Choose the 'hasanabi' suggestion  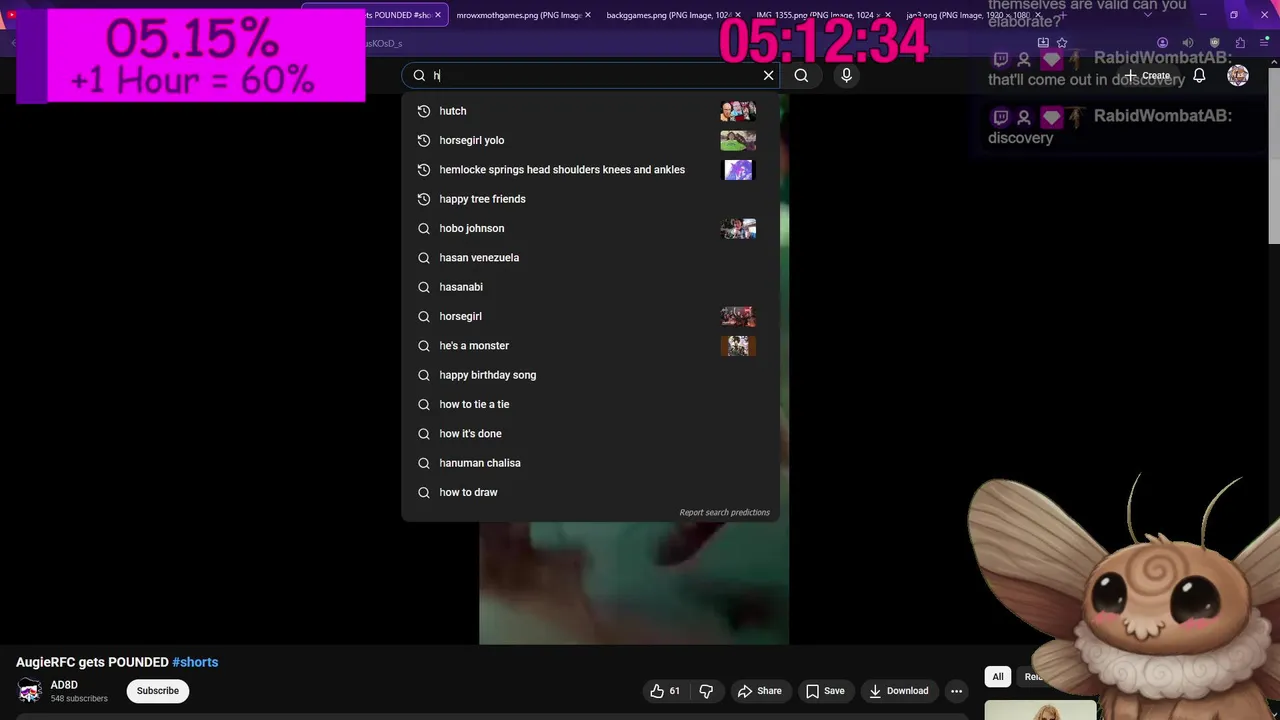[x=590, y=287]
